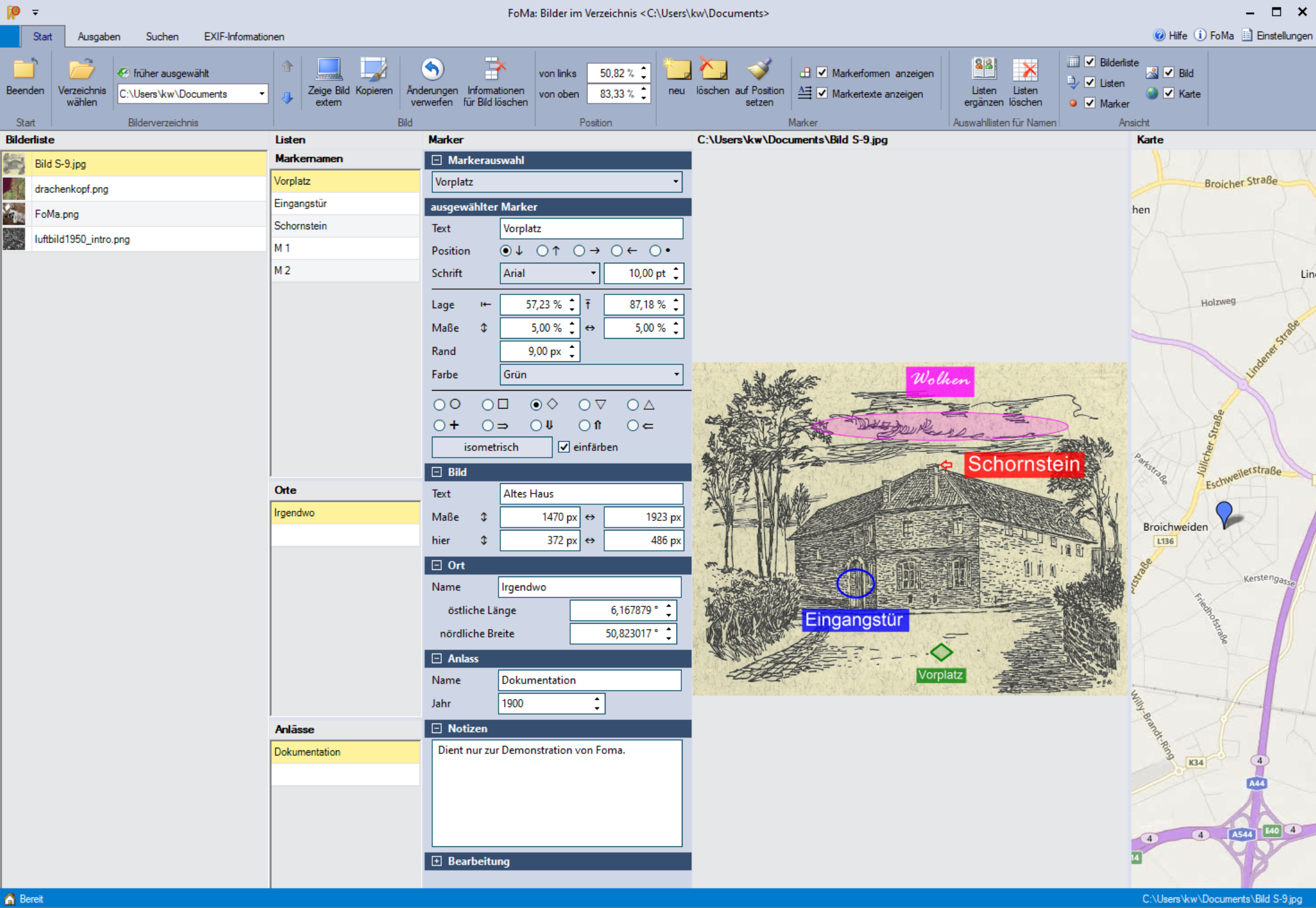Open the EXIF-Informationen tab
The image size is (1316, 908).
click(x=244, y=36)
